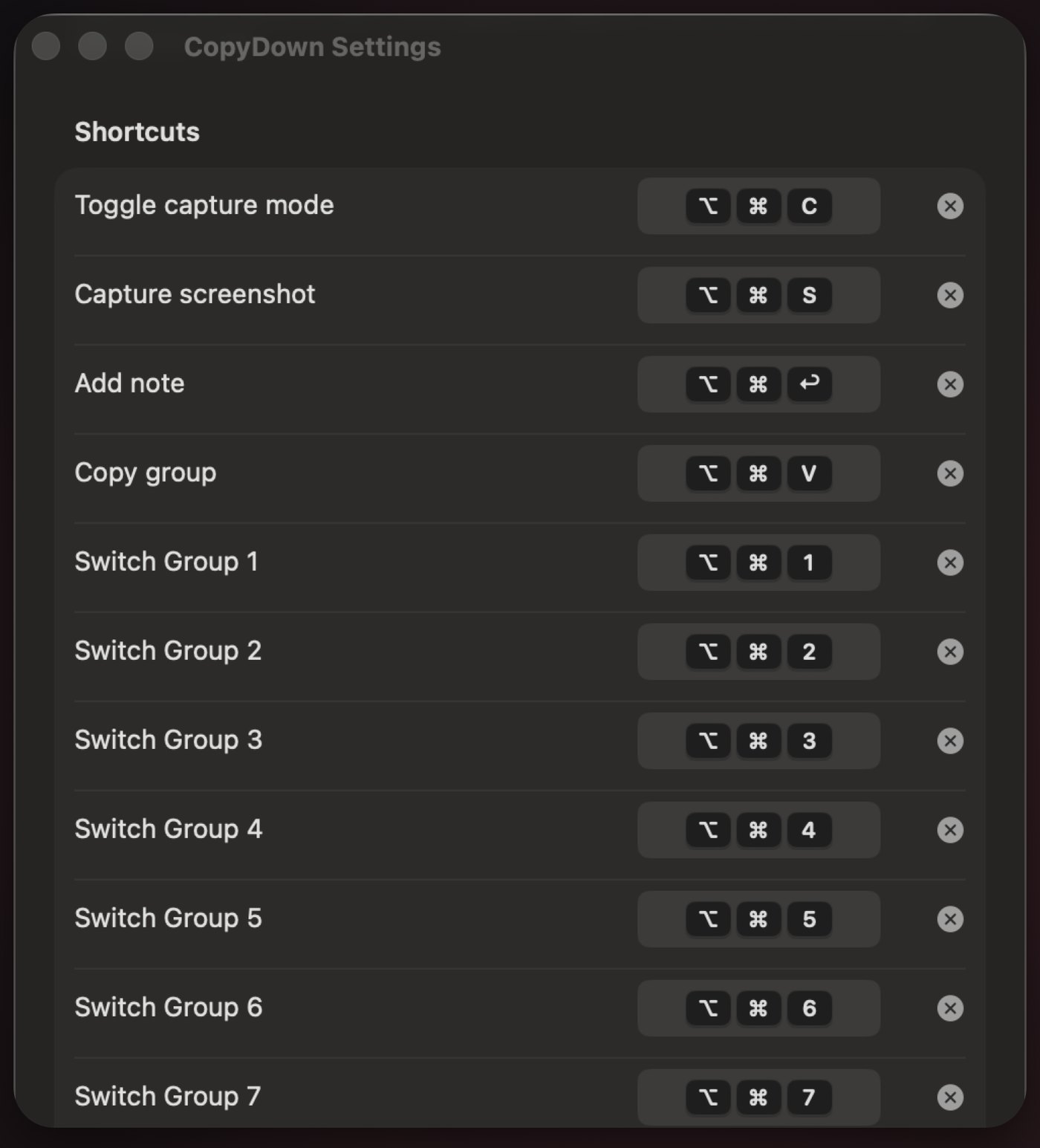Image resolution: width=1040 pixels, height=1148 pixels.
Task: Clear the Switch Group 3 shortcut
Action: (x=950, y=741)
